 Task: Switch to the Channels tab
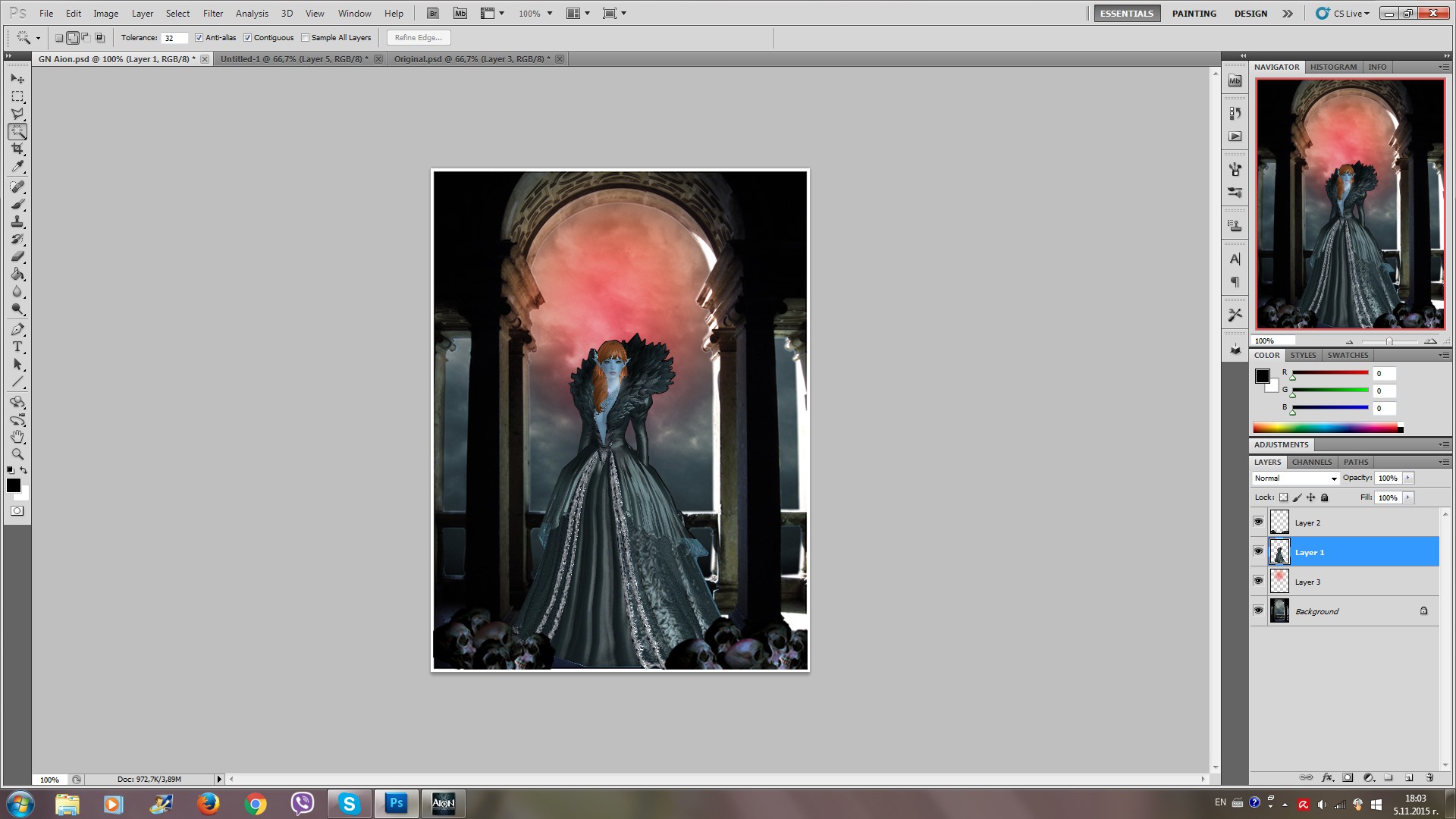[x=1312, y=462]
